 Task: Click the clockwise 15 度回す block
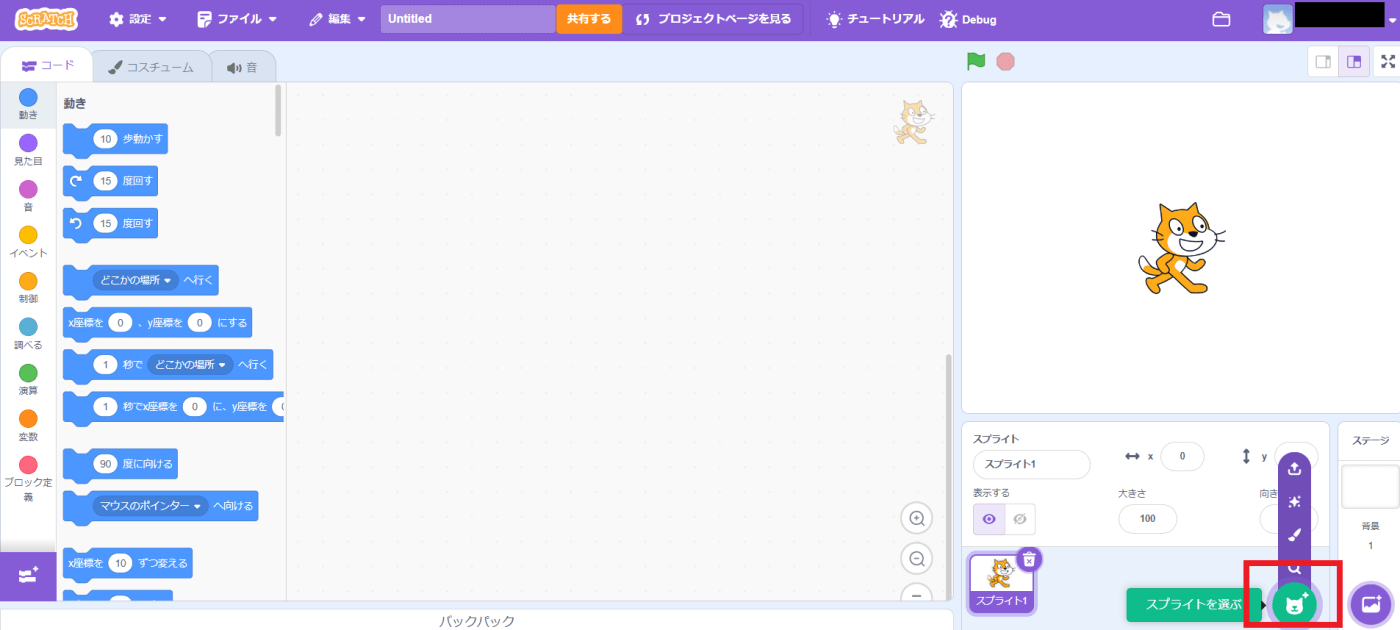[x=110, y=182]
